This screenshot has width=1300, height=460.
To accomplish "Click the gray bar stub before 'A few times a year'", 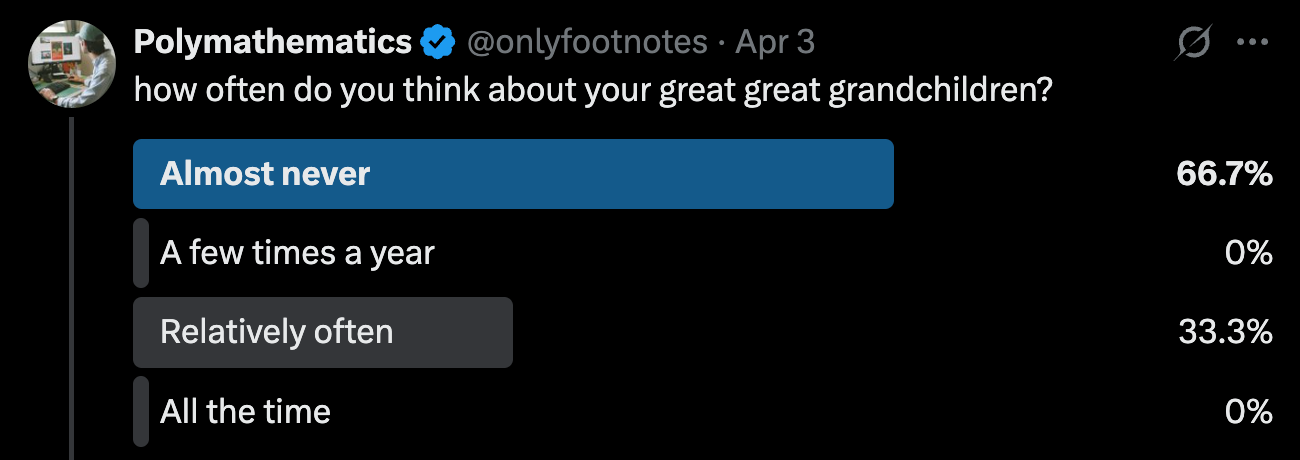I will [141, 253].
